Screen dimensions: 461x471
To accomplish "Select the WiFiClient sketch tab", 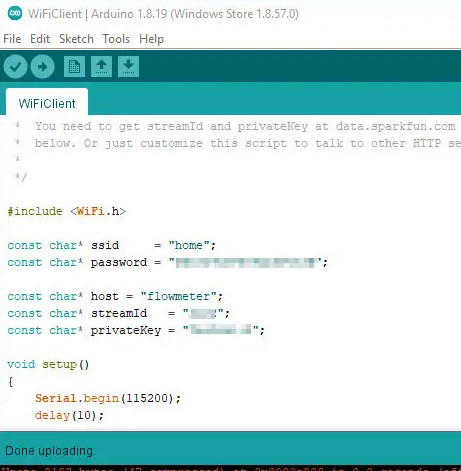I will pyautogui.click(x=47, y=103).
